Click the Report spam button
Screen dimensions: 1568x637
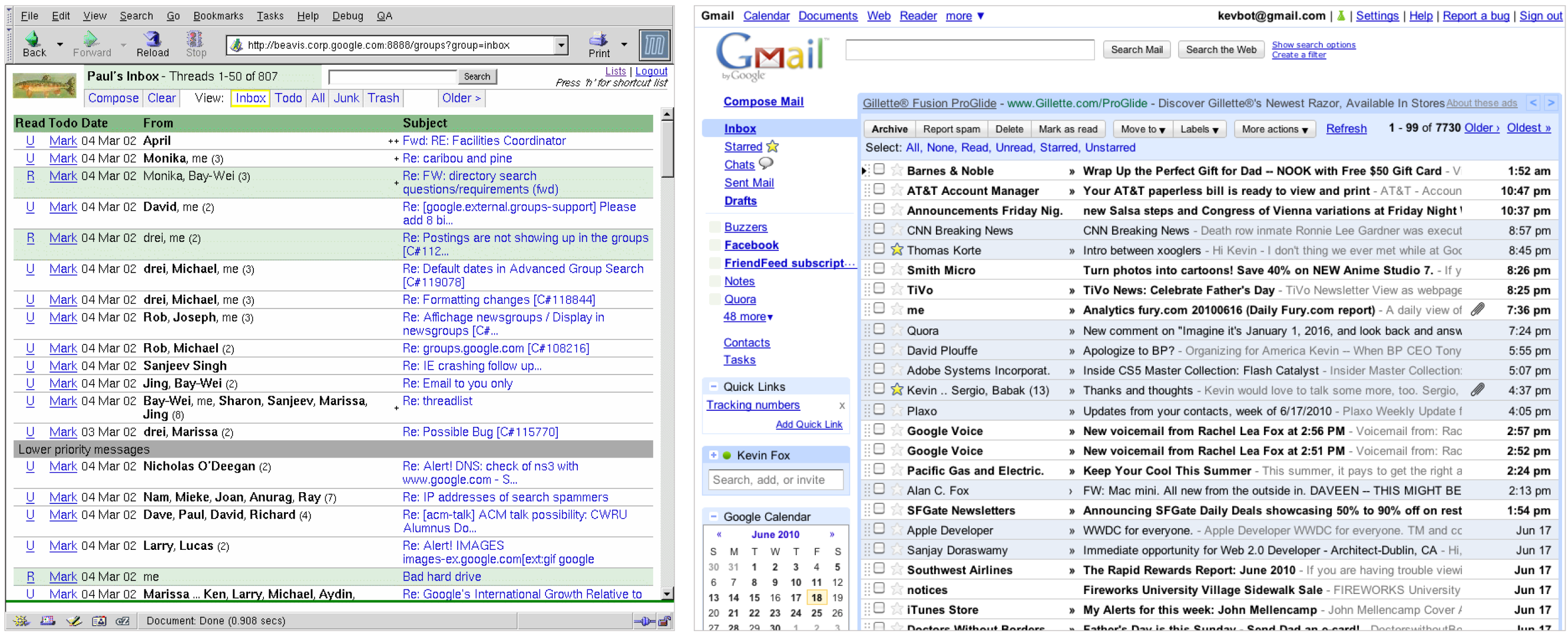tap(951, 129)
